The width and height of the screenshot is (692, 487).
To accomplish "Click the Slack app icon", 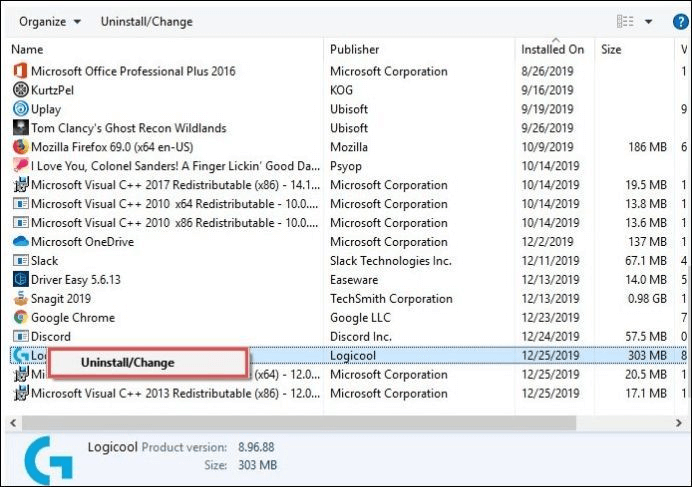I will click(20, 261).
